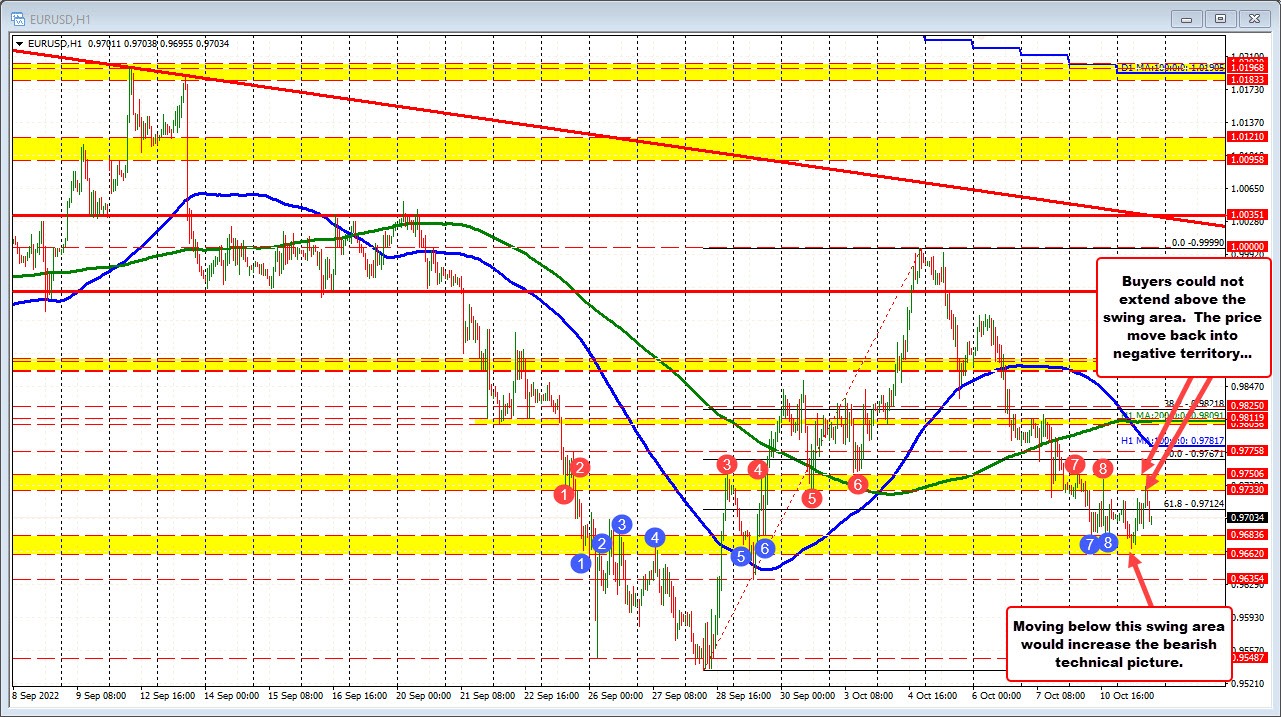
Task: Select red circle marker 6 on the chart
Action: [856, 485]
